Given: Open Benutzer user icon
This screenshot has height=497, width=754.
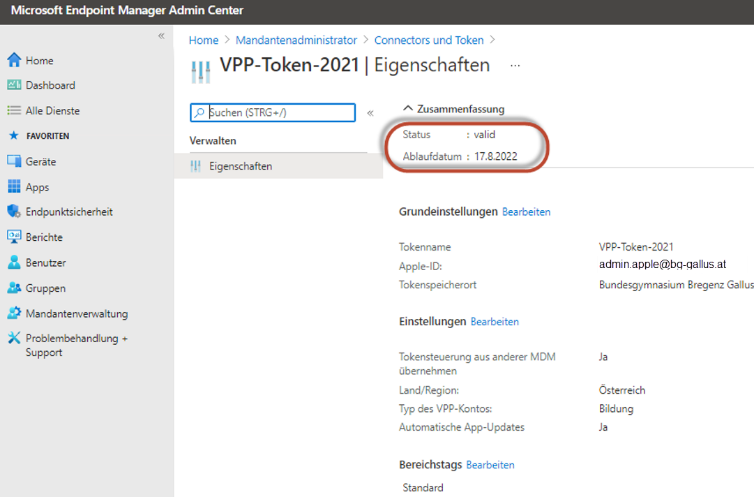Looking at the screenshot, I should coord(14,263).
